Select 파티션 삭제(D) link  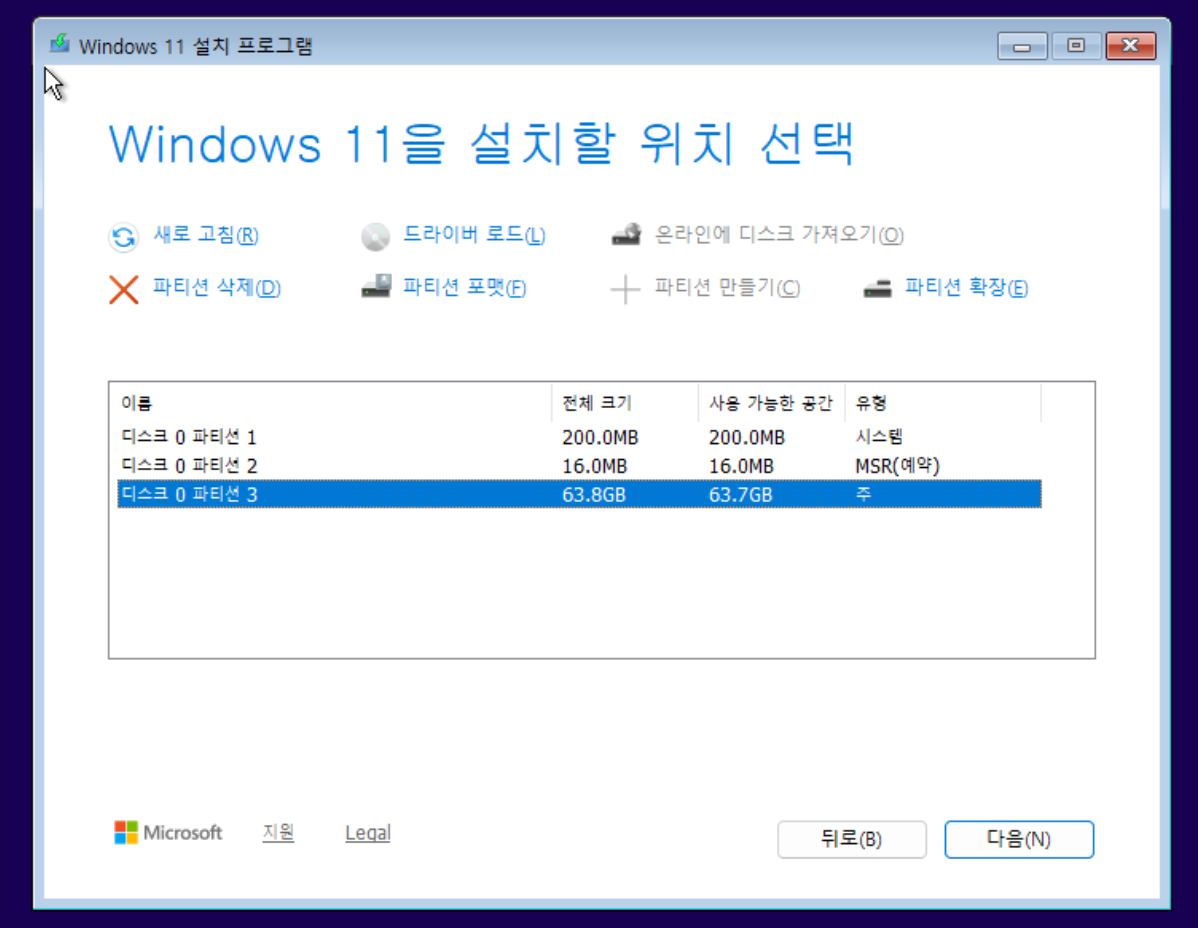point(217,287)
